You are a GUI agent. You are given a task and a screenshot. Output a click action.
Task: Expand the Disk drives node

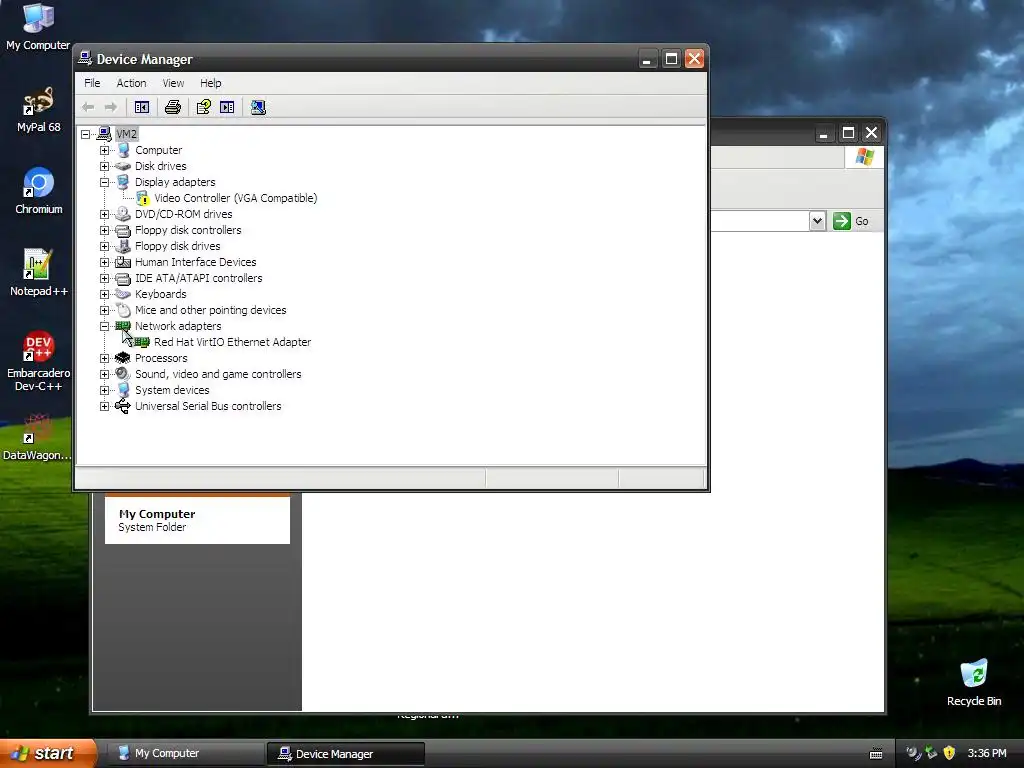pos(104,167)
